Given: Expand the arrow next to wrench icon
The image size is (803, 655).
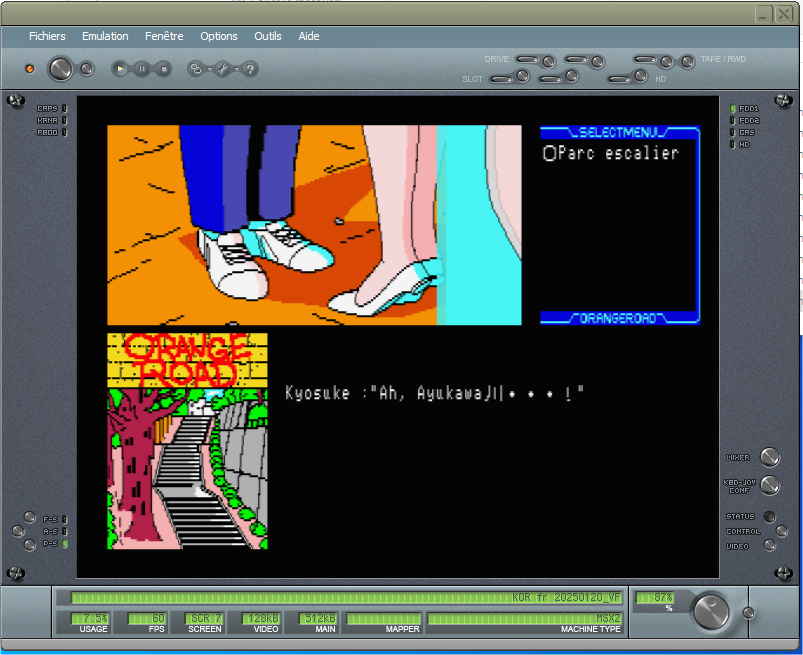Looking at the screenshot, I should point(236,69).
